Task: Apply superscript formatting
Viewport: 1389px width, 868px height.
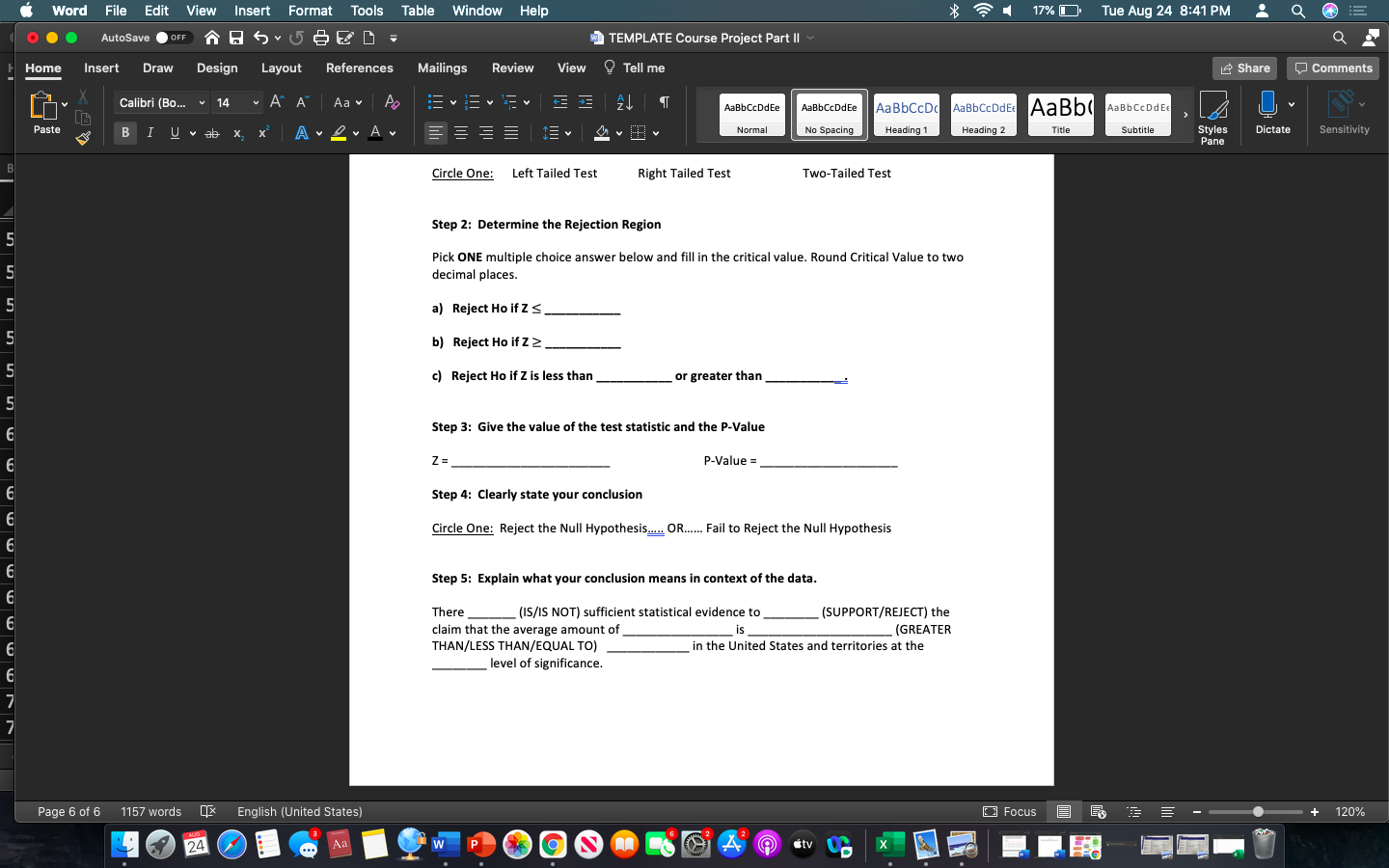Action: (x=263, y=133)
